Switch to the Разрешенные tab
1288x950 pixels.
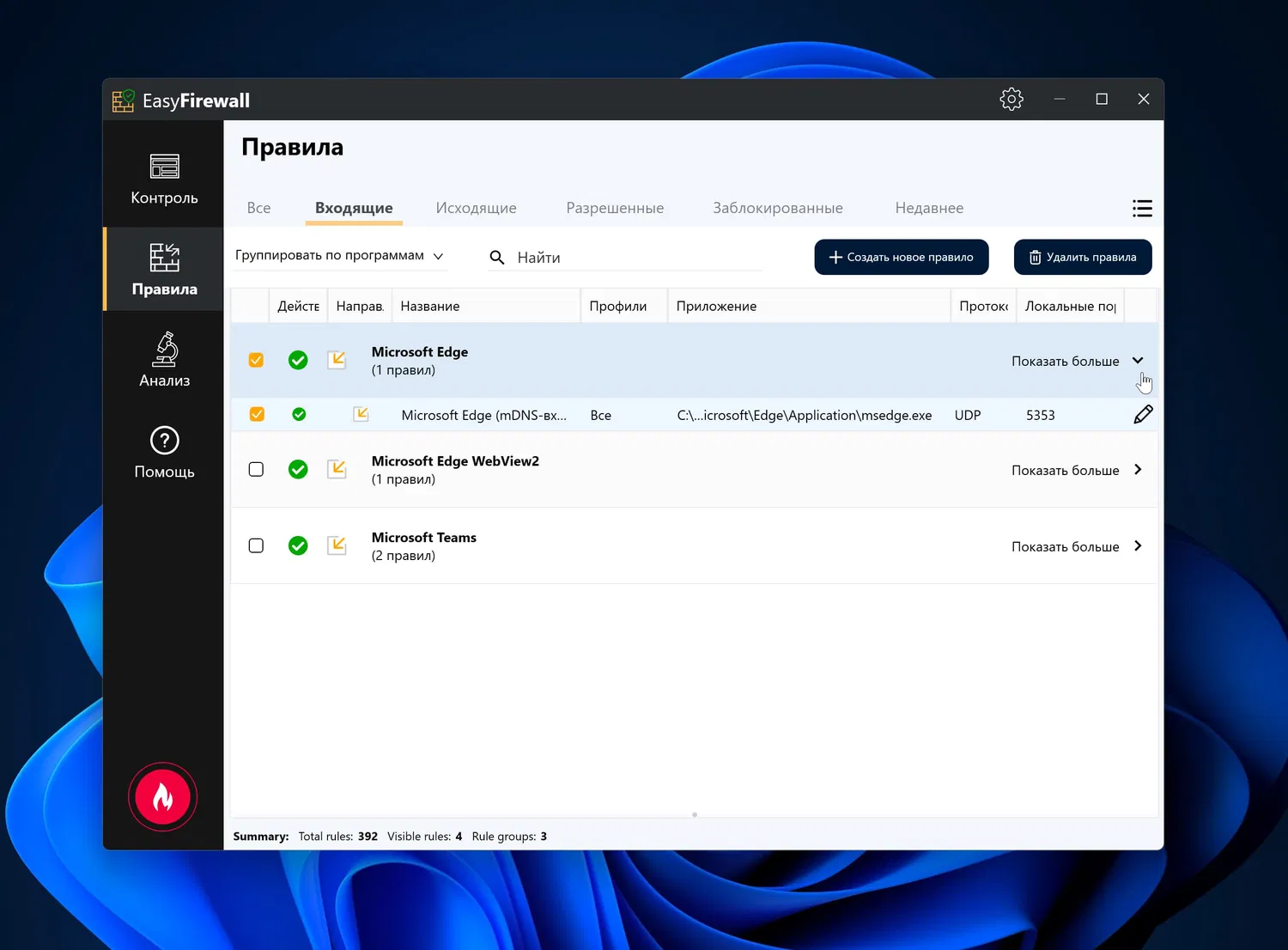coord(615,208)
